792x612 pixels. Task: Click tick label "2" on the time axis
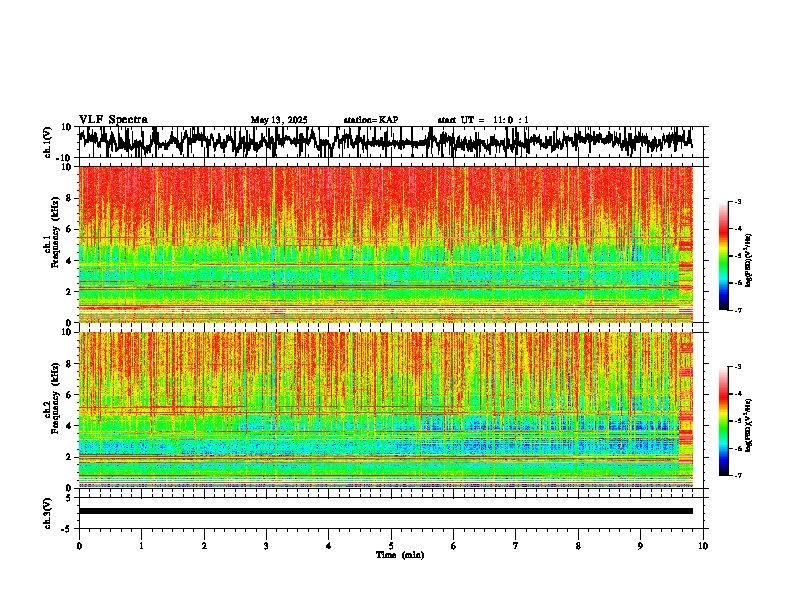[204, 546]
